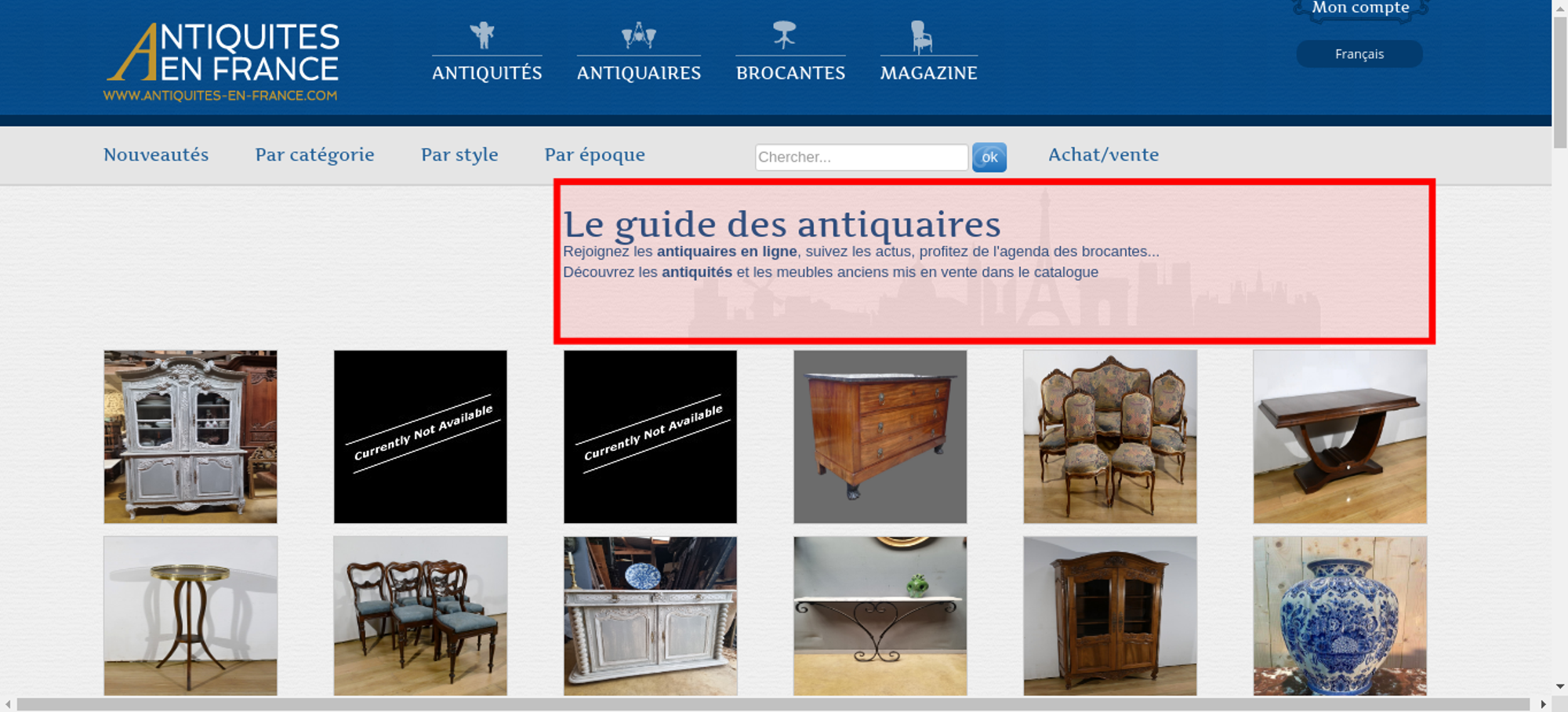Click the armchair icon above Magazine
This screenshot has height=712, width=1568.
(921, 37)
